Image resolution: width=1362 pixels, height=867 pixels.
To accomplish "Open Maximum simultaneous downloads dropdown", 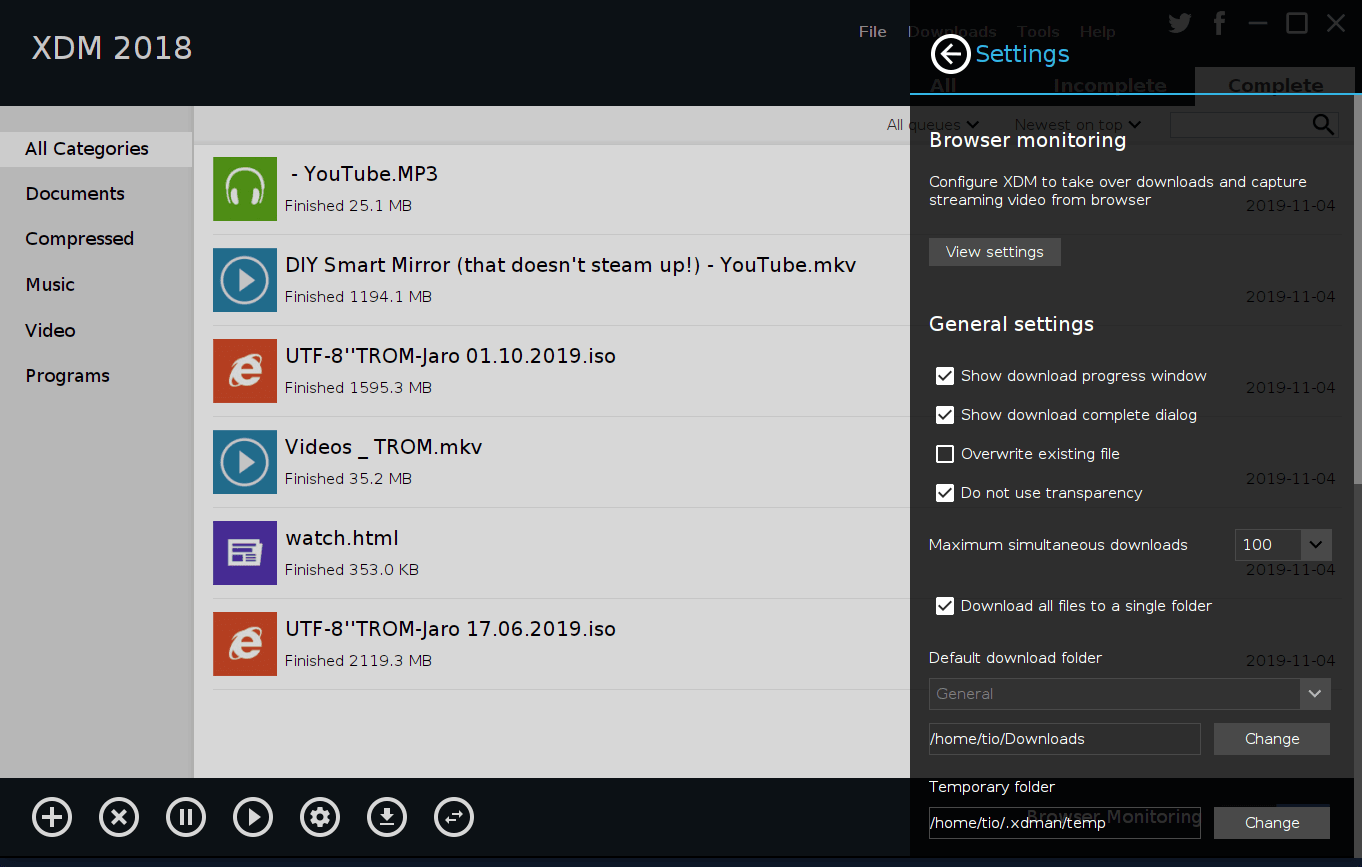I will point(1315,545).
